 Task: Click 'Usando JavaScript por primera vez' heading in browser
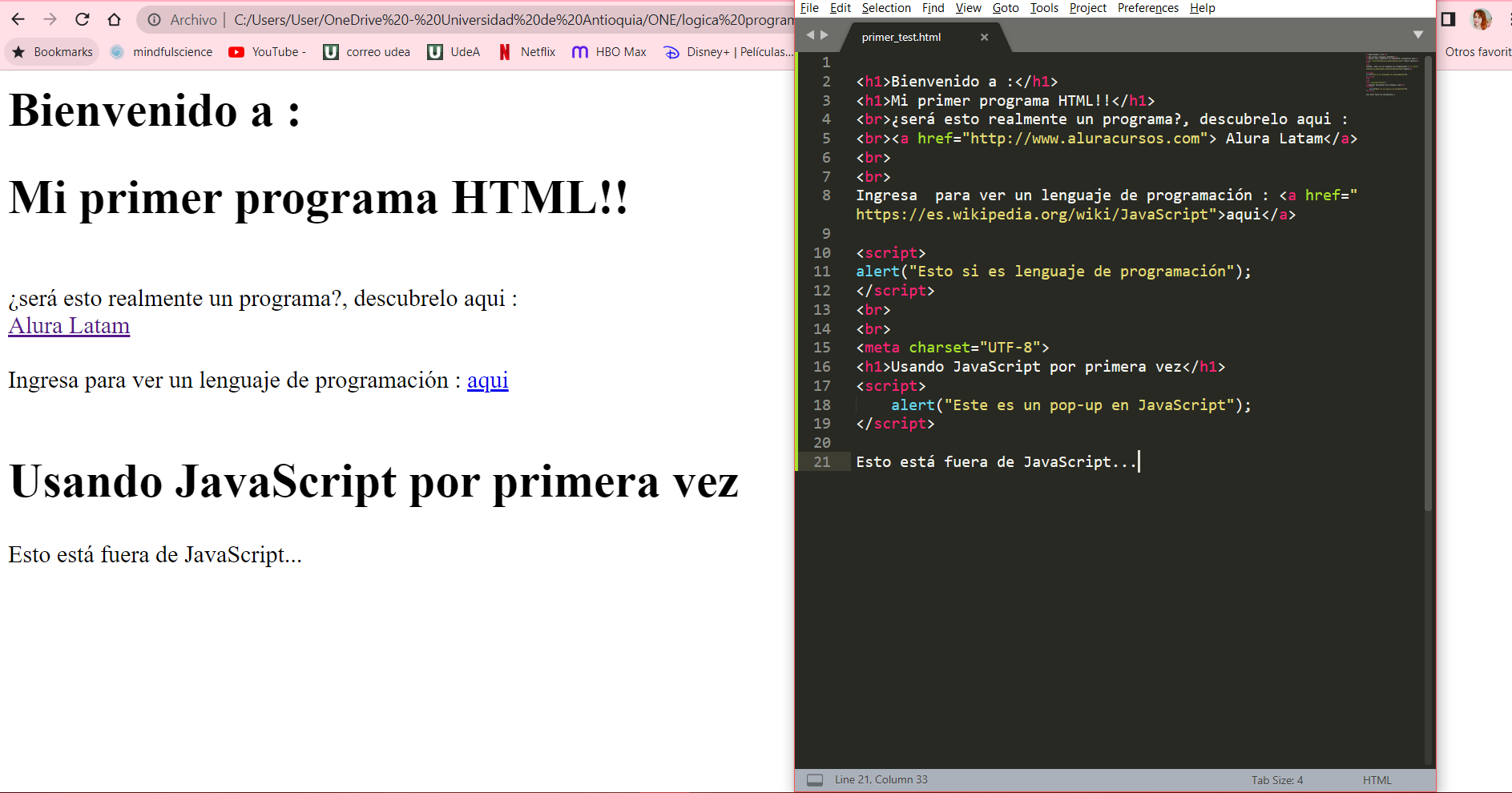pyautogui.click(x=373, y=482)
